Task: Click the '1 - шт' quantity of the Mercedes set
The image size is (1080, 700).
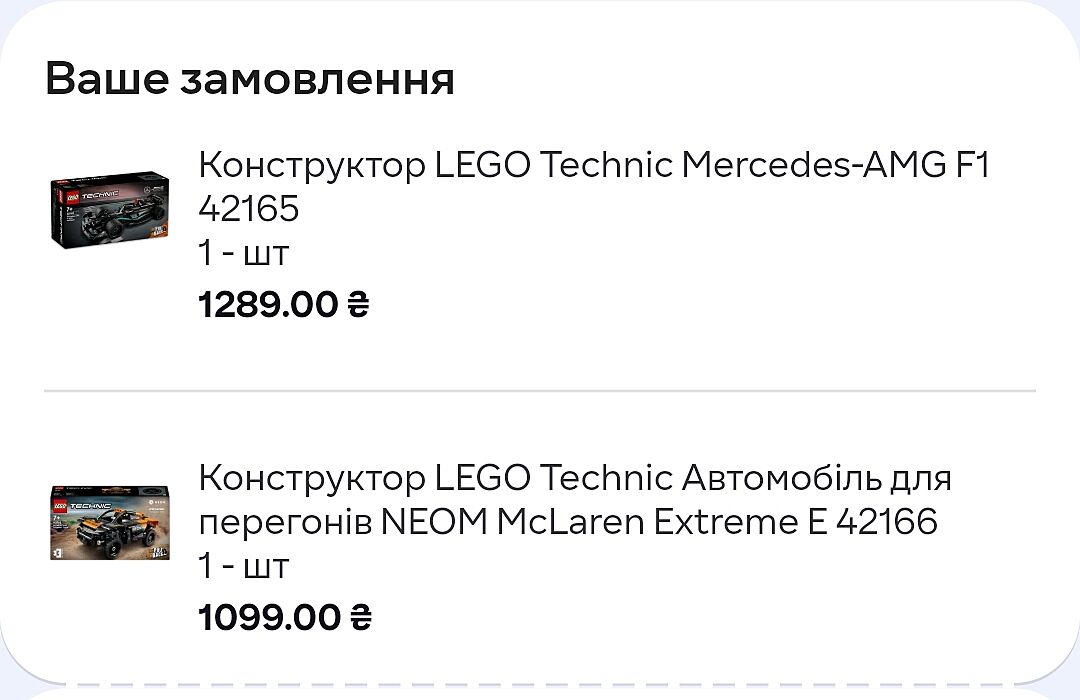Action: pos(243,254)
